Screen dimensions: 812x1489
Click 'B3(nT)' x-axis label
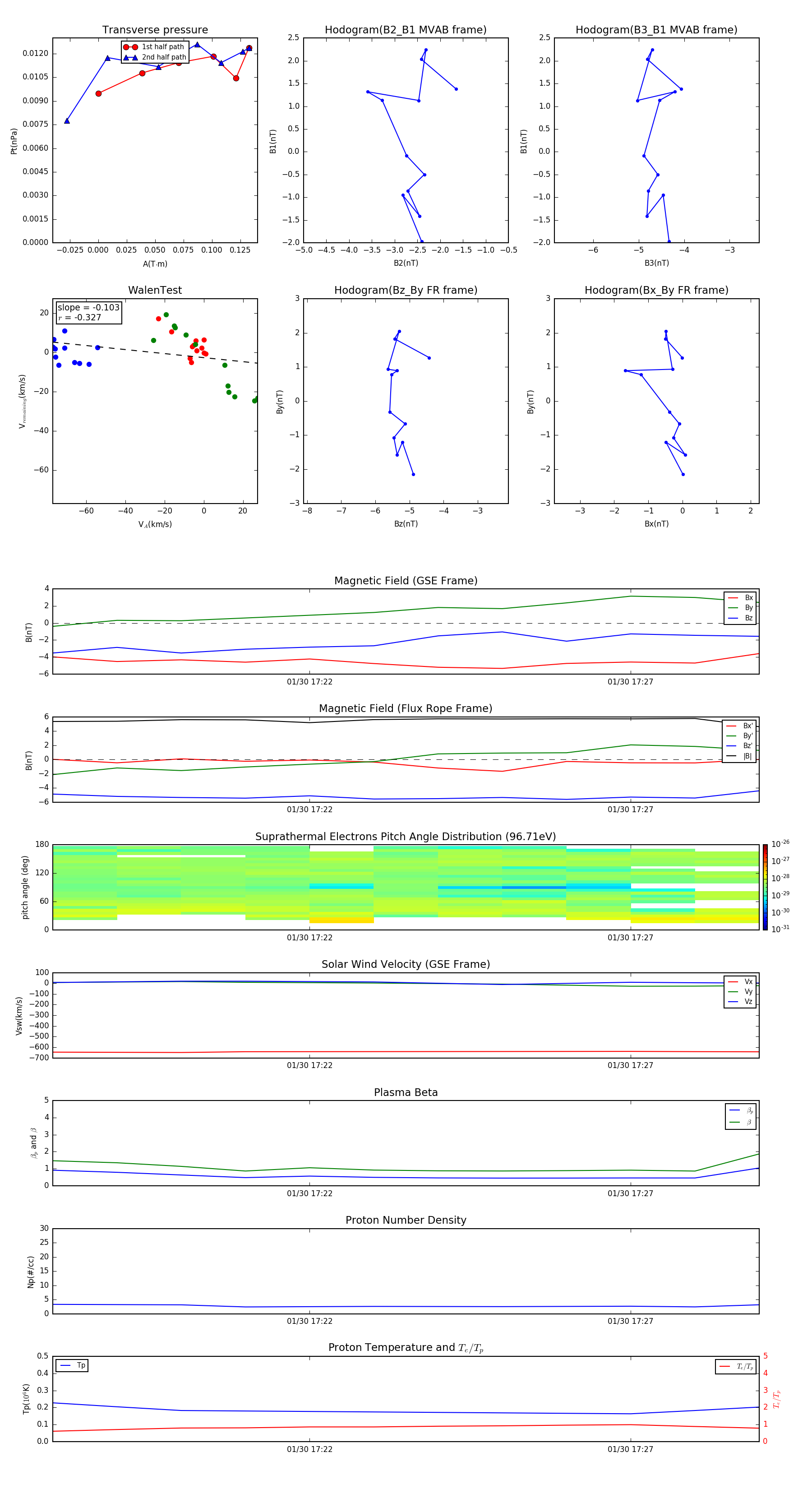[656, 263]
